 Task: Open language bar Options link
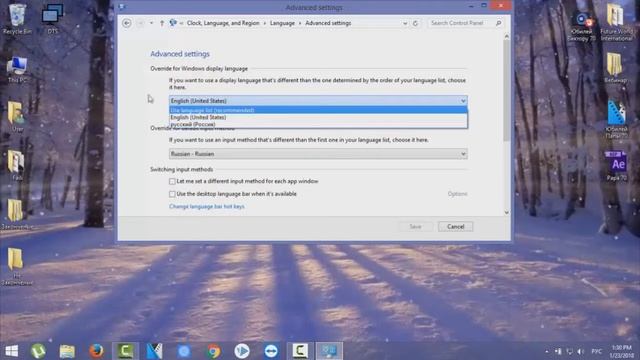[x=457, y=194]
